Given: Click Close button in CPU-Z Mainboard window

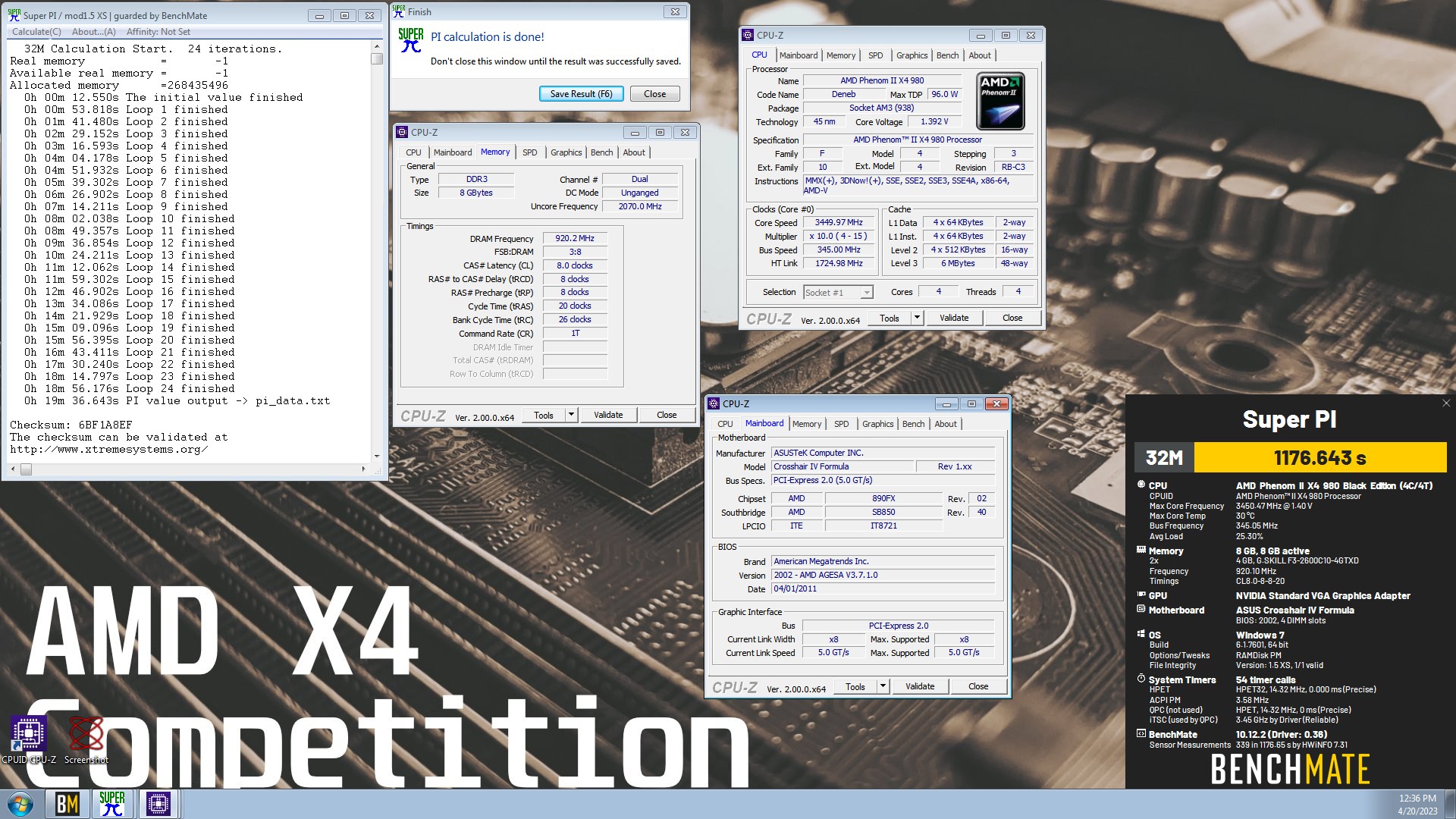Looking at the screenshot, I should pyautogui.click(x=978, y=686).
